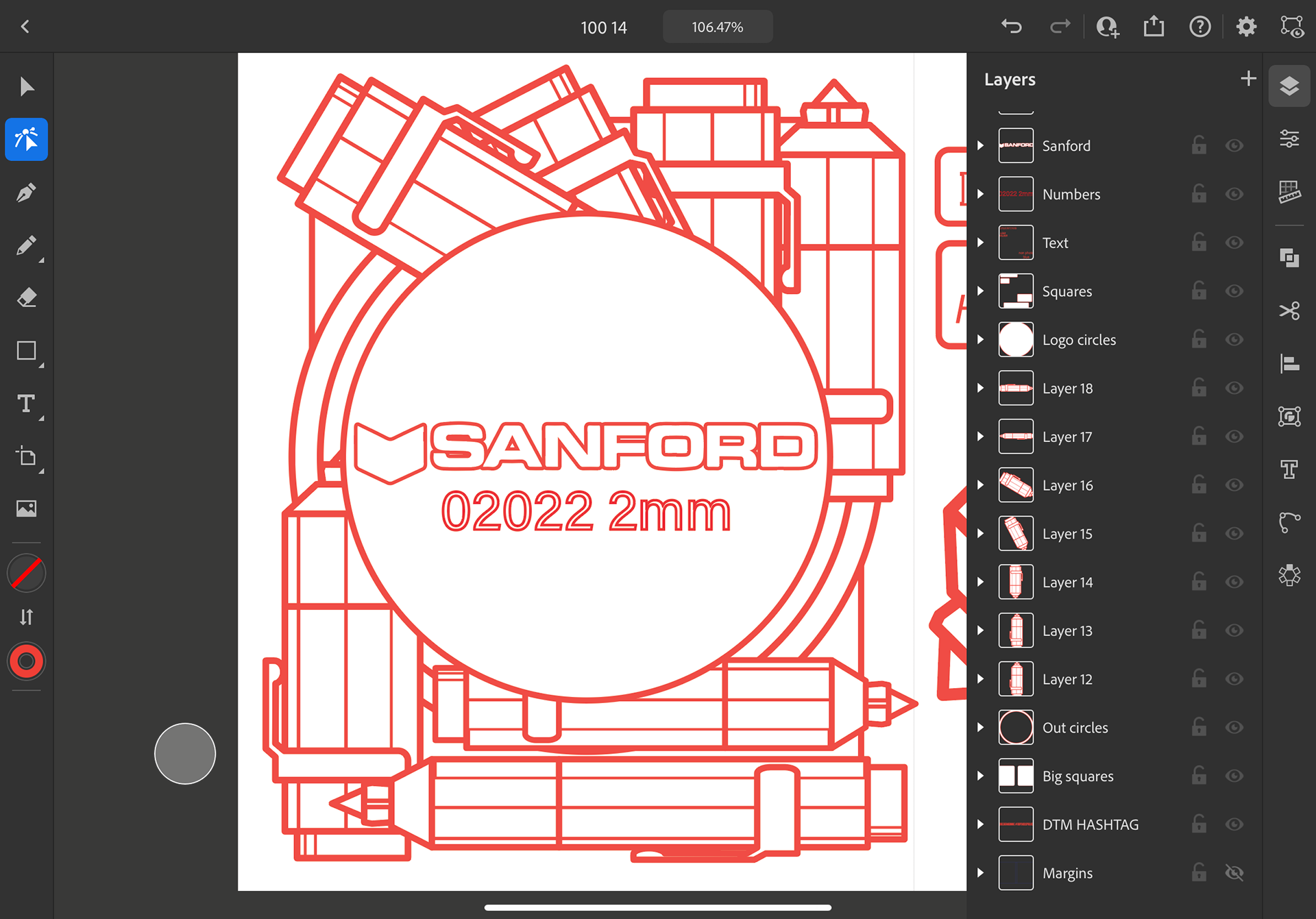Expand the Margins layer
Viewport: 1316px width, 919px height.
(x=981, y=872)
